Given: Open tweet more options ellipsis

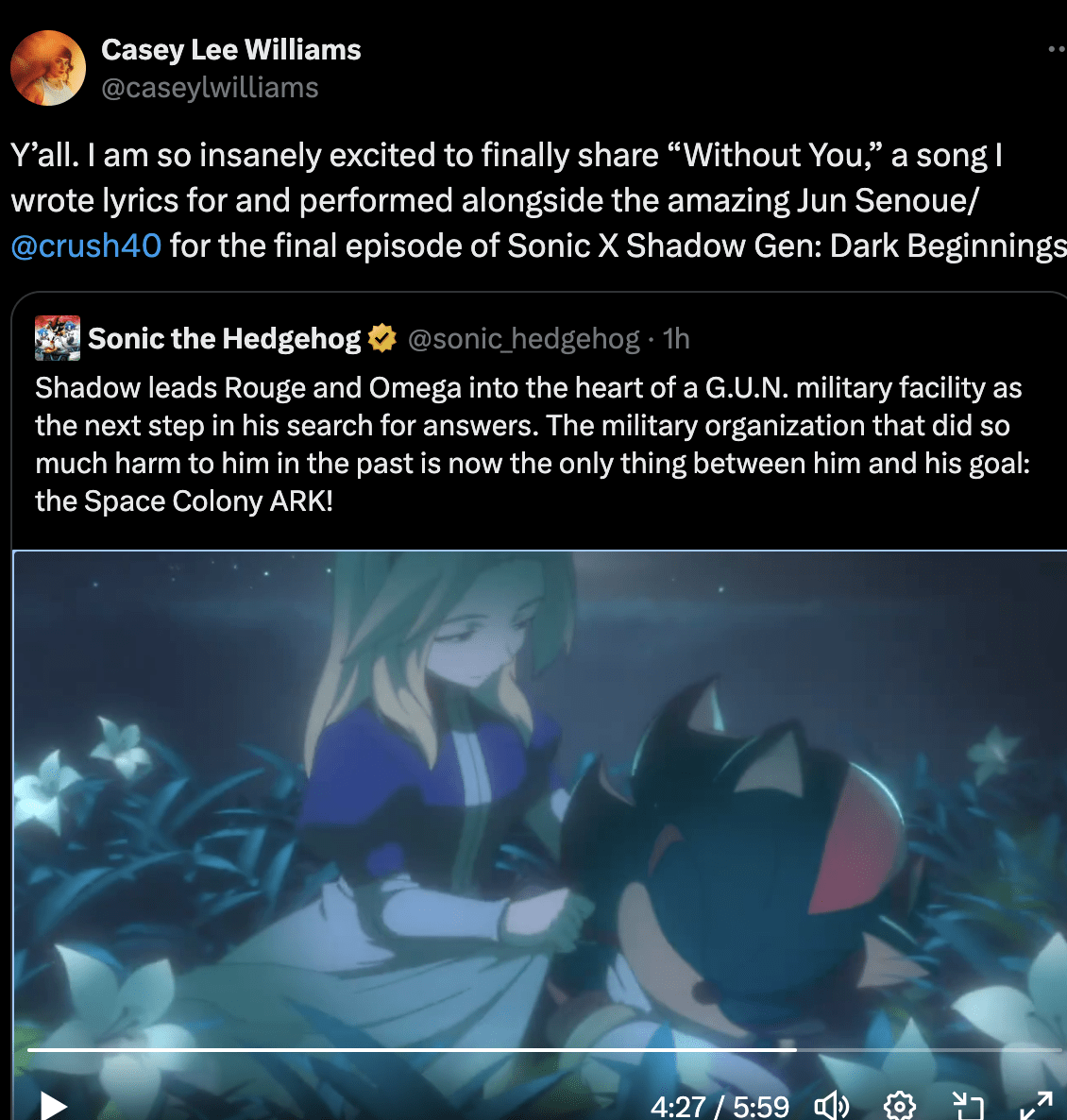Looking at the screenshot, I should tap(1057, 49).
